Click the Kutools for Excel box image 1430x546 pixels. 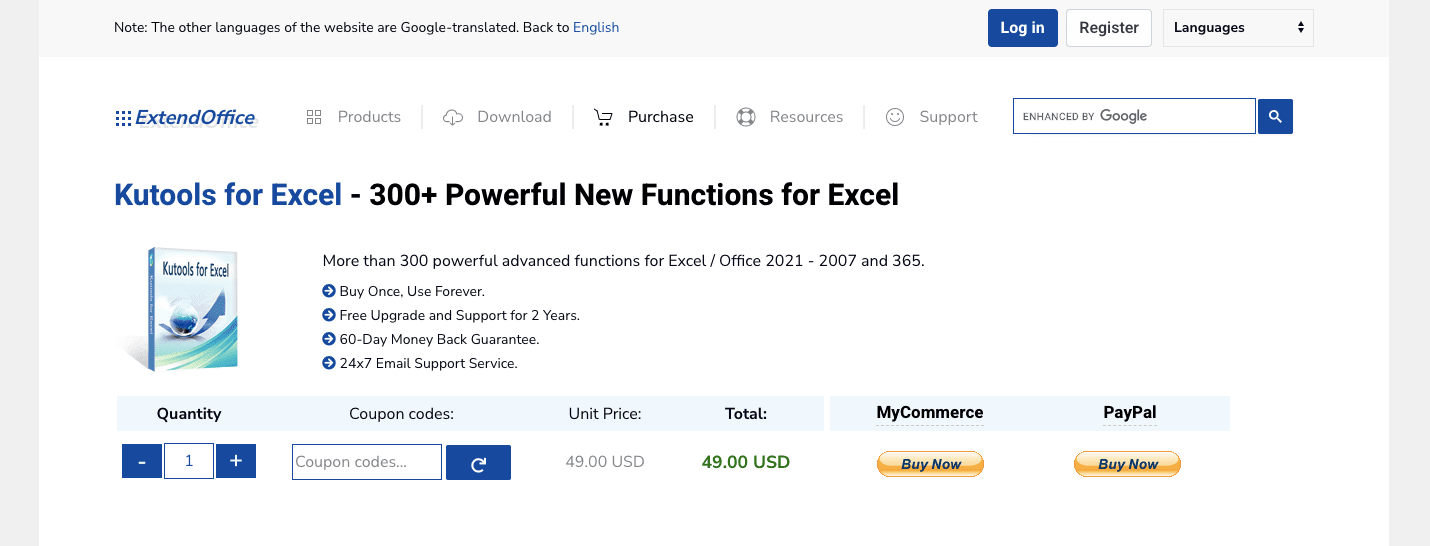point(183,309)
